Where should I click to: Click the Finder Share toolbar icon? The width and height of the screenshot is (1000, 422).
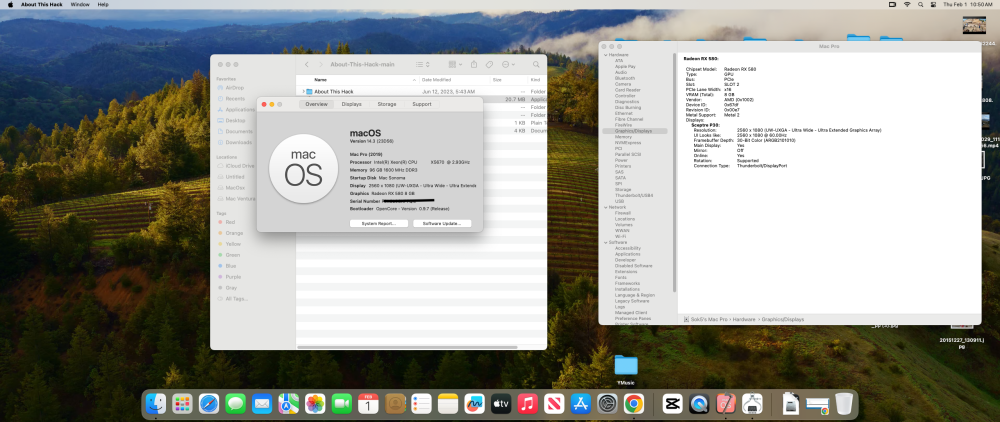pyautogui.click(x=474, y=64)
